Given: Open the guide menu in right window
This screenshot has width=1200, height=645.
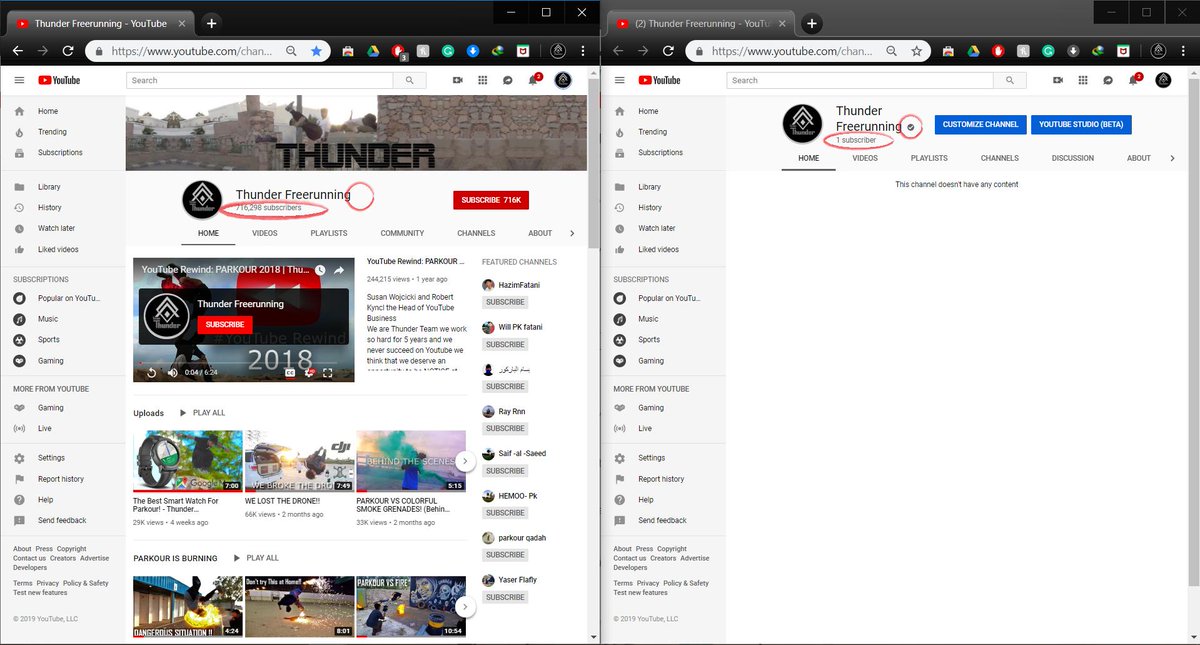Looking at the screenshot, I should pyautogui.click(x=619, y=80).
